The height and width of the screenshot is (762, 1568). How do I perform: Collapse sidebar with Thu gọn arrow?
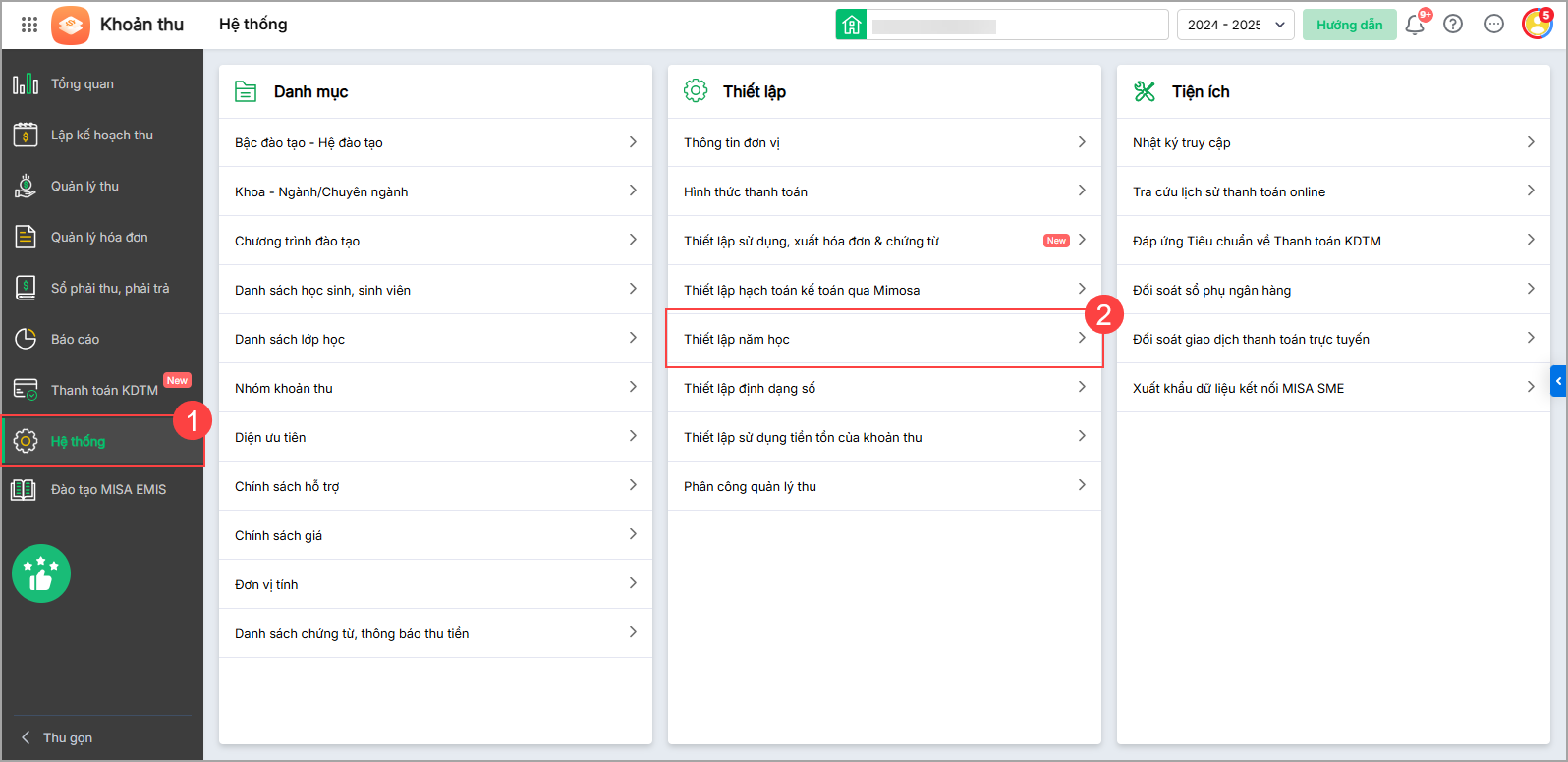(x=26, y=737)
